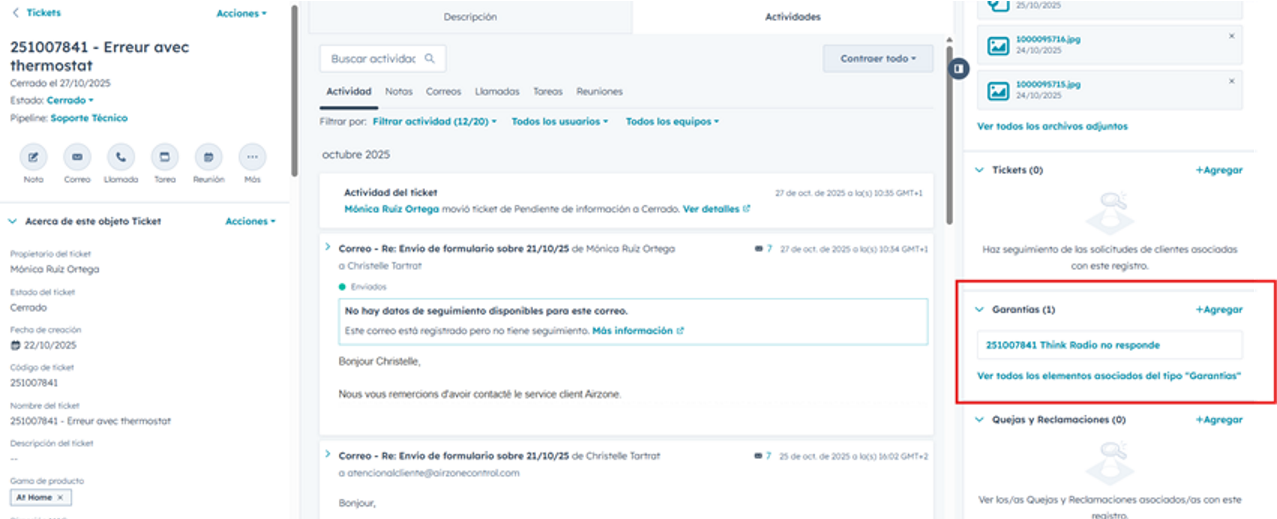Collapse the Garantías section
1277x519 pixels.
[979, 310]
